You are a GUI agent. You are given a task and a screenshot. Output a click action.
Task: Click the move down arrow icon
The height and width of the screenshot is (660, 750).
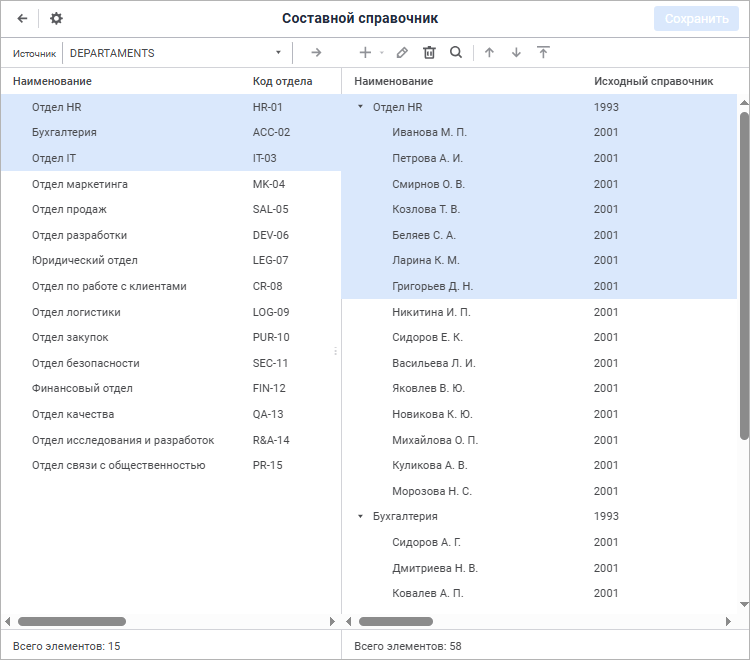pyautogui.click(x=516, y=53)
